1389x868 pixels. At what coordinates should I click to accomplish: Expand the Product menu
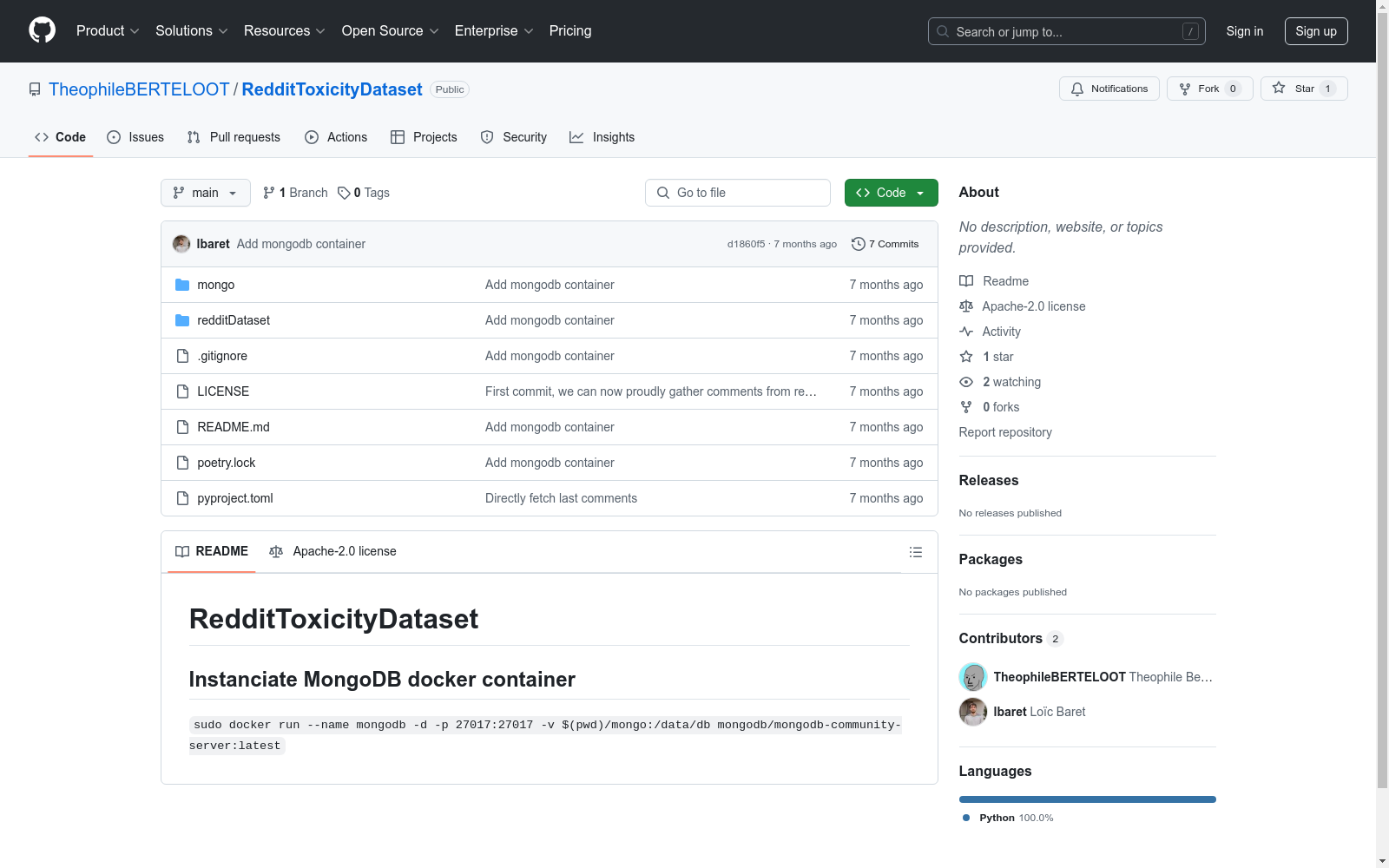(108, 30)
